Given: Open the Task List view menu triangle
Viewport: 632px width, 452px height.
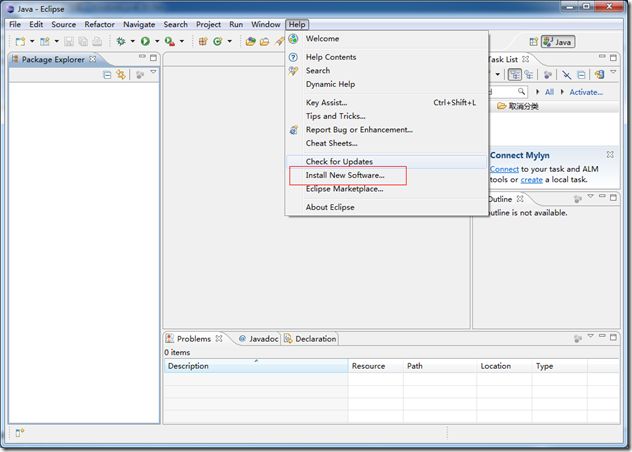Looking at the screenshot, I should pos(613,72).
